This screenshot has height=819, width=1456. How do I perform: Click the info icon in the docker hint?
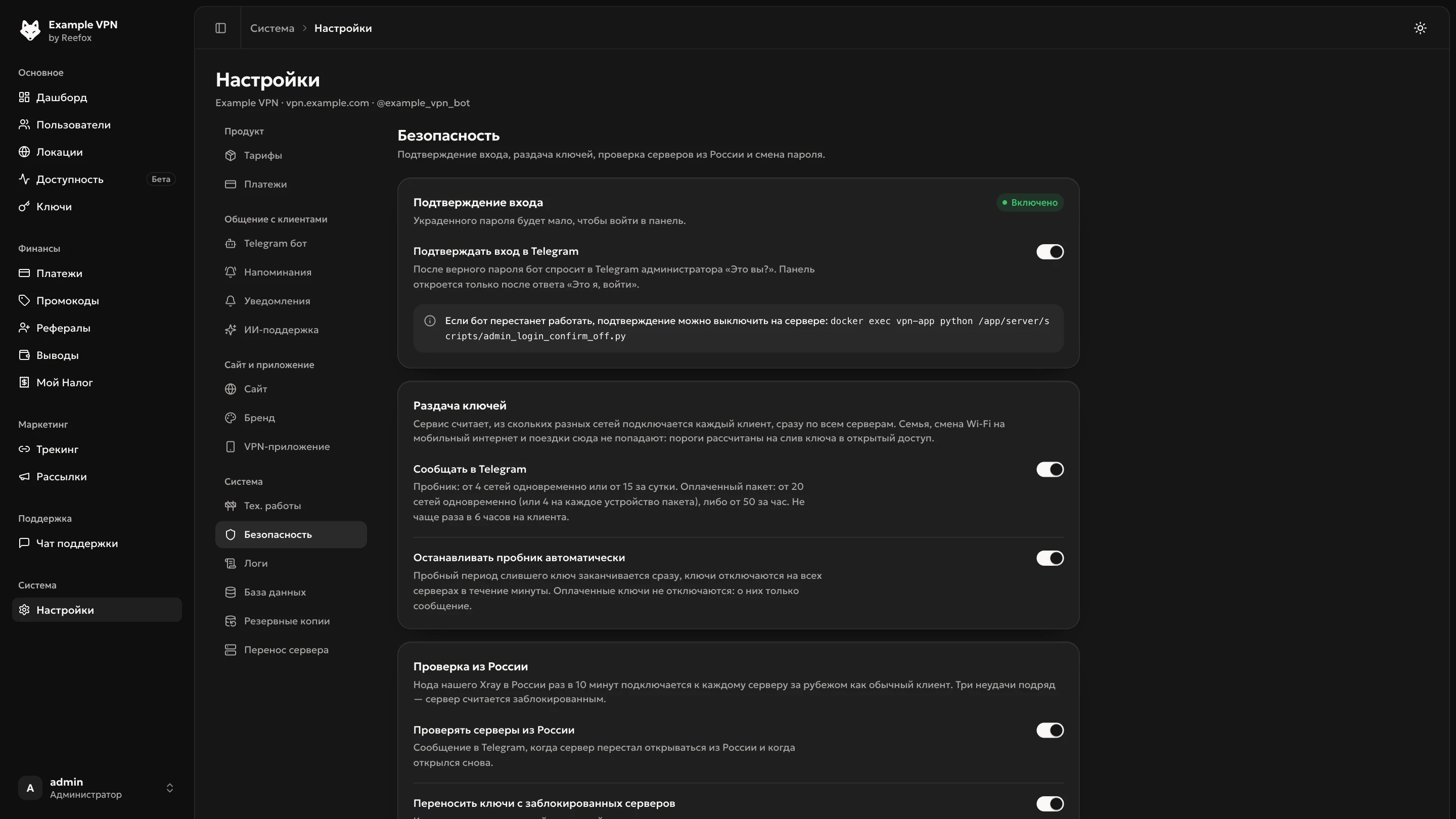(430, 321)
